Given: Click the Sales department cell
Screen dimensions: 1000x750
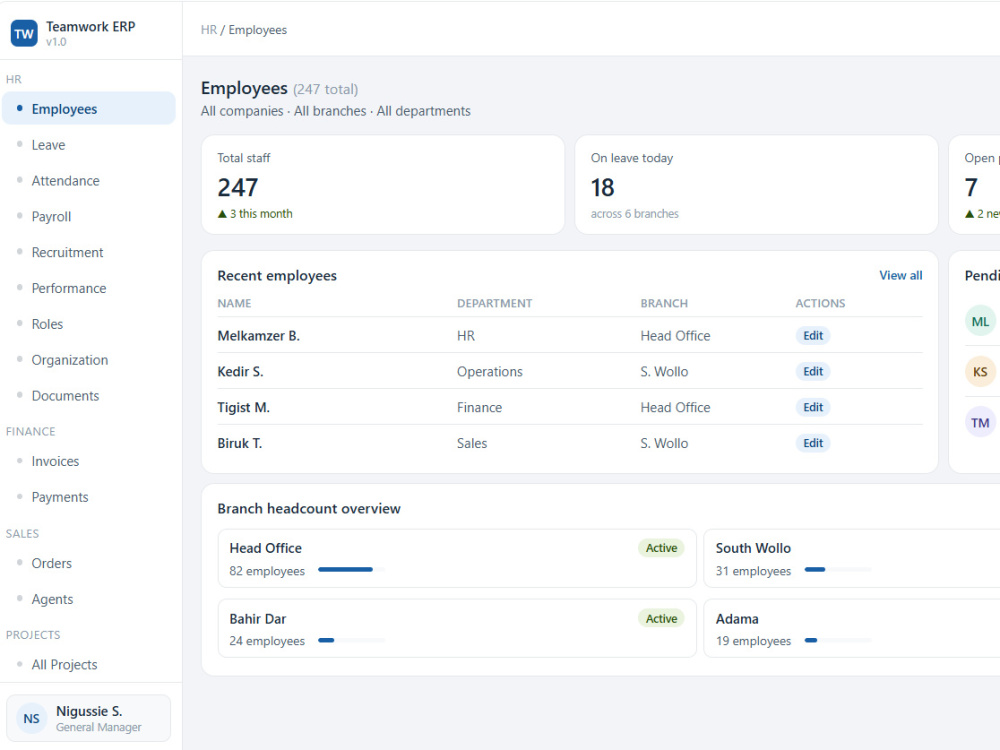Looking at the screenshot, I should pyautogui.click(x=472, y=443).
